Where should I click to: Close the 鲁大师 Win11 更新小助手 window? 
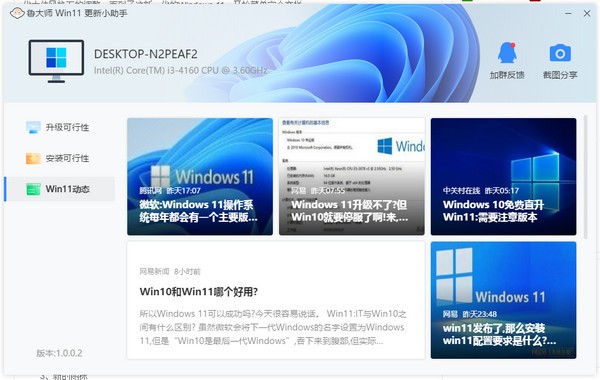(587, 13)
